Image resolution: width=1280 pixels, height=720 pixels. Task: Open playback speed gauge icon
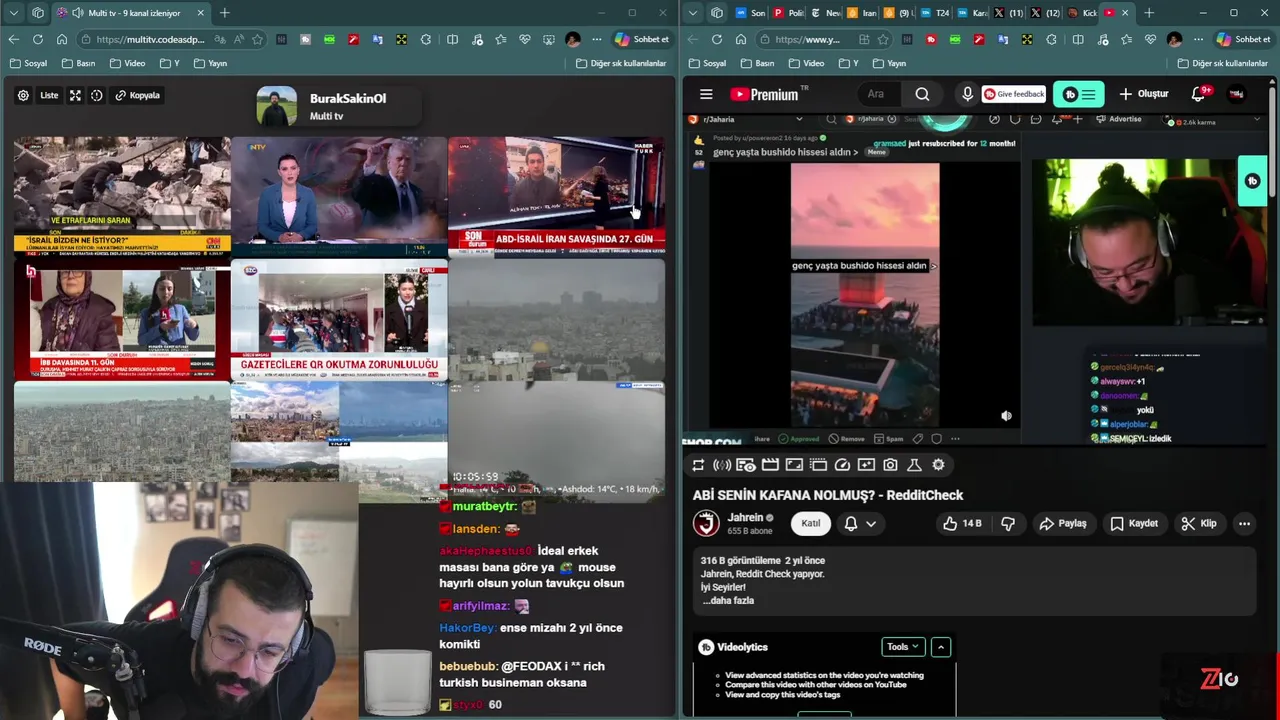coord(842,465)
